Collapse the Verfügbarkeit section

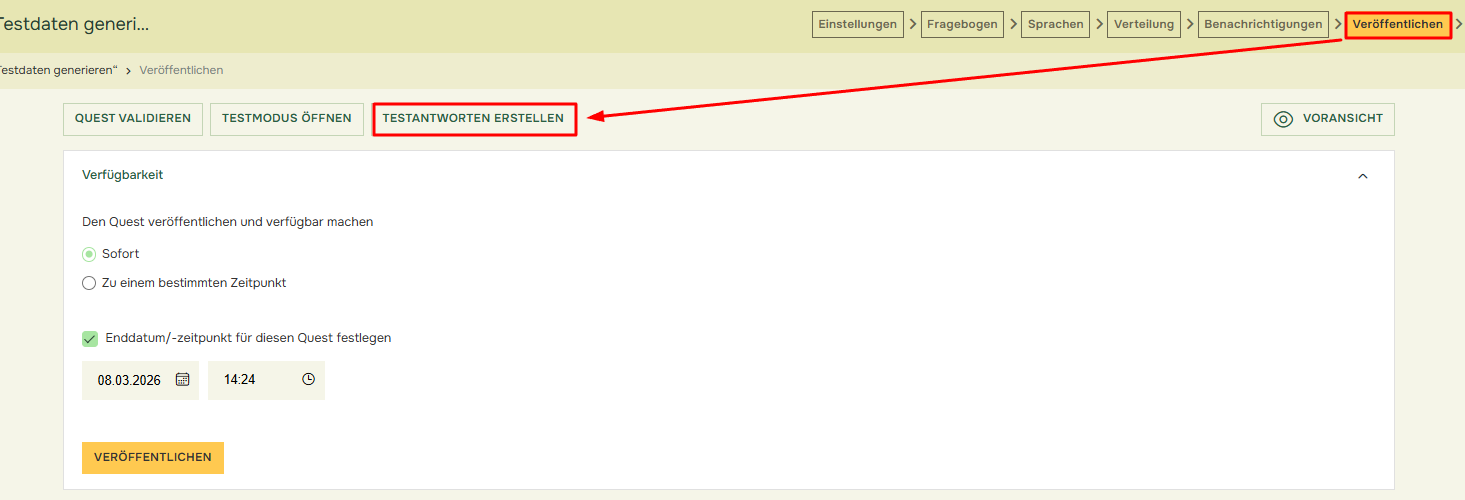click(1362, 176)
